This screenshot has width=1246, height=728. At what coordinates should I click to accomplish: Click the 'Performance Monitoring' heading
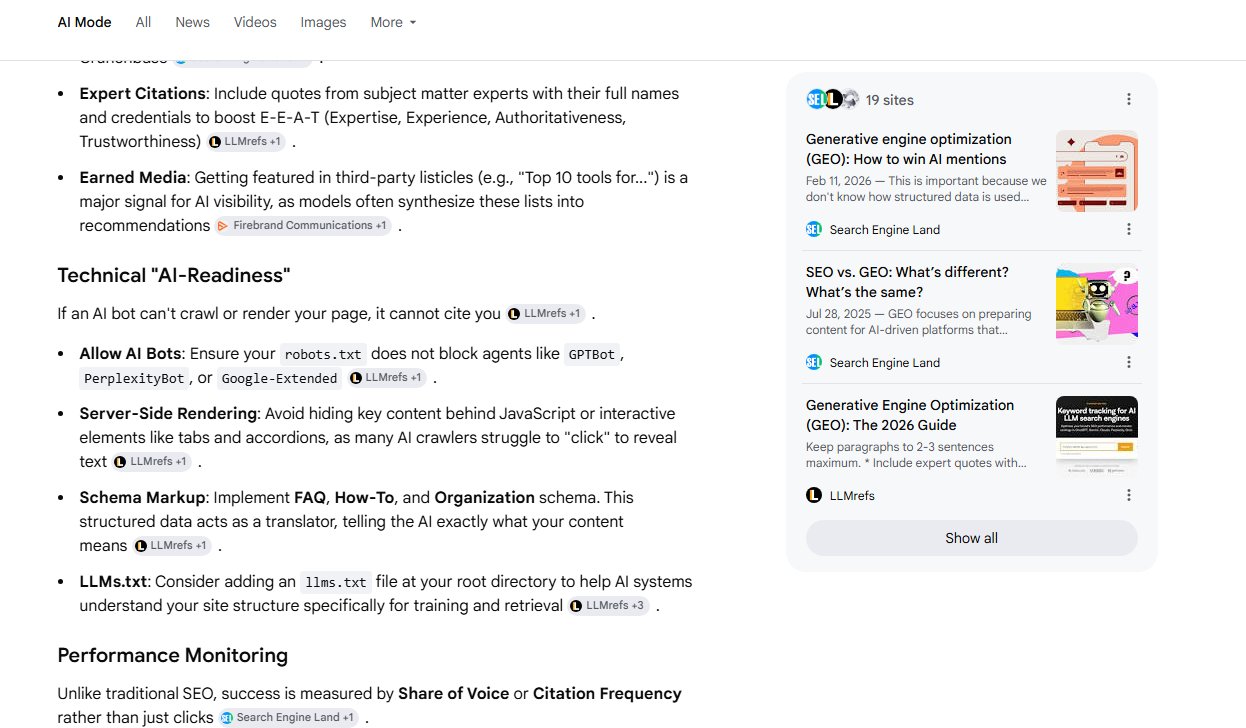(x=172, y=655)
